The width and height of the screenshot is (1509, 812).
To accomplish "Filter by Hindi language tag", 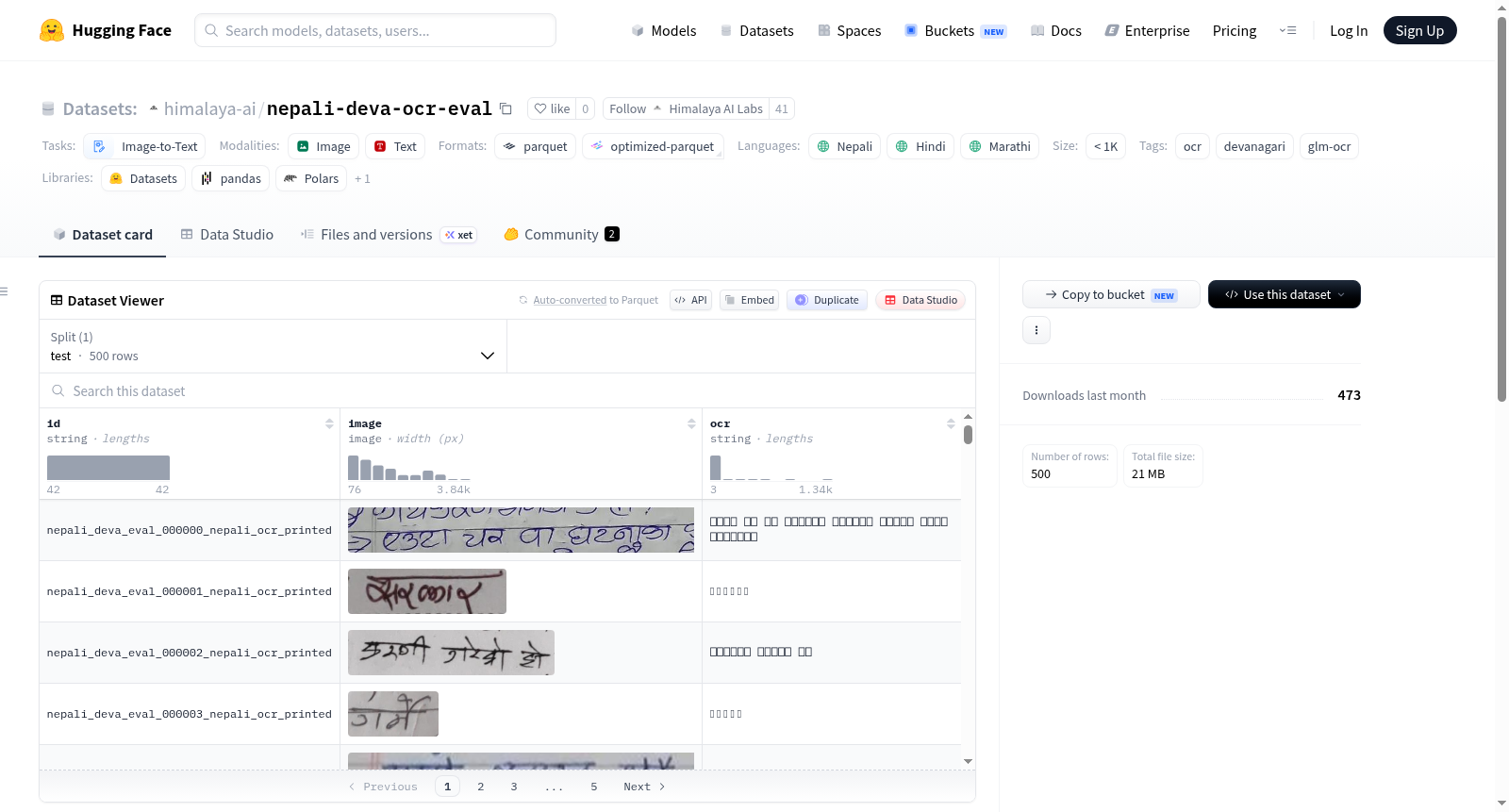I will coord(920,146).
